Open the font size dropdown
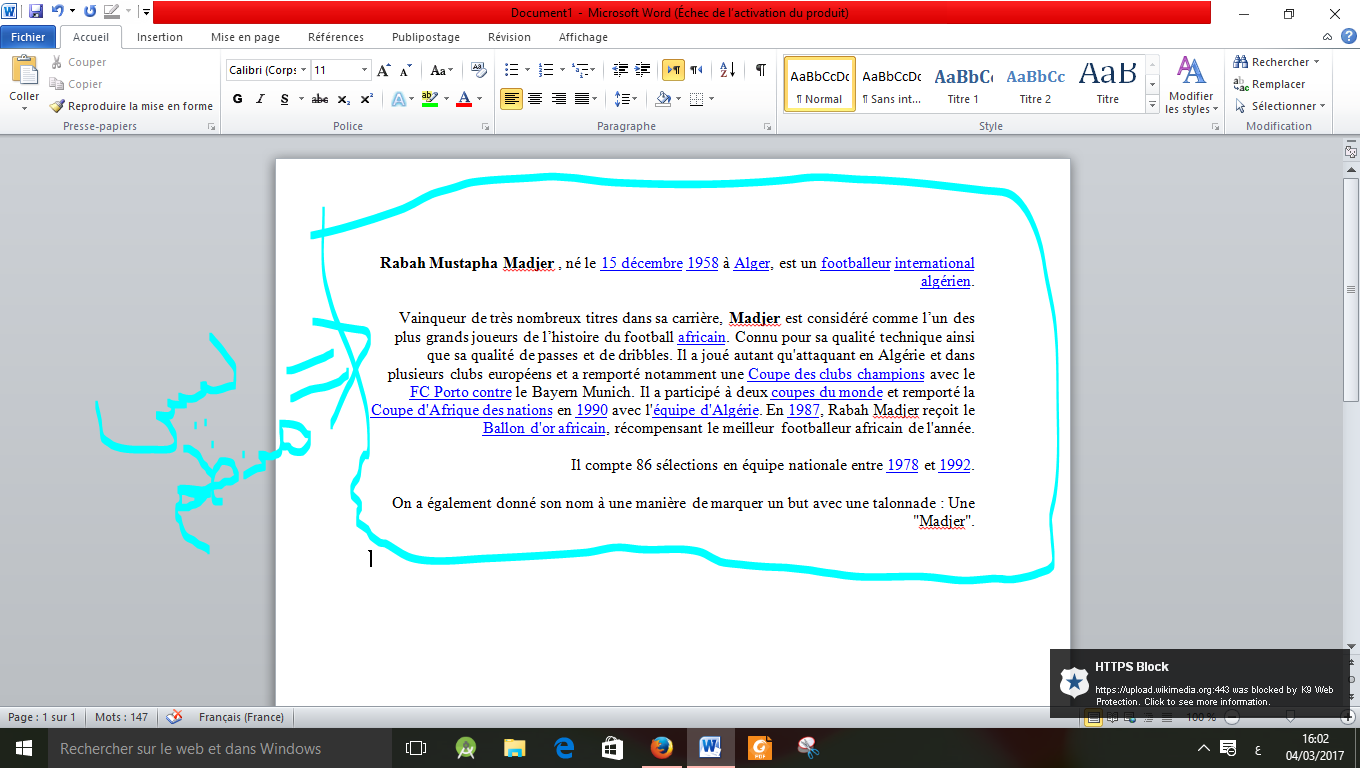Image resolution: width=1360 pixels, height=768 pixels. coord(364,70)
